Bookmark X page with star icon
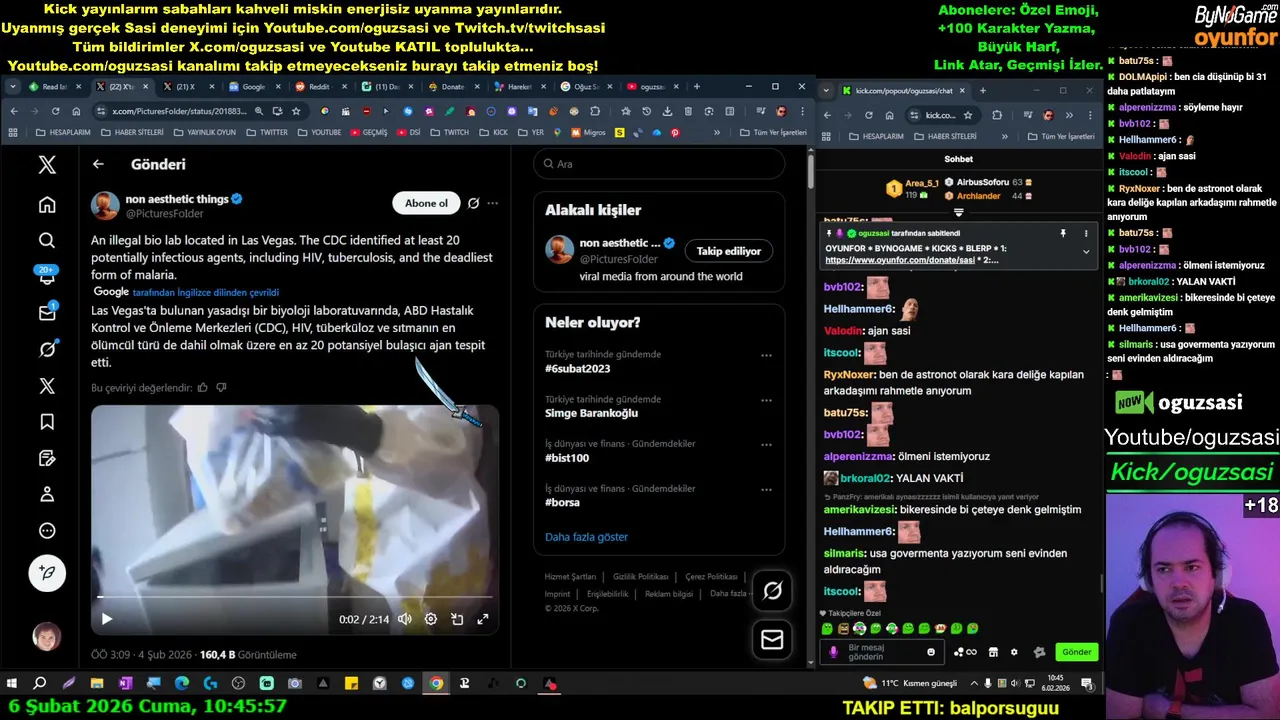1280x720 pixels. (296, 111)
